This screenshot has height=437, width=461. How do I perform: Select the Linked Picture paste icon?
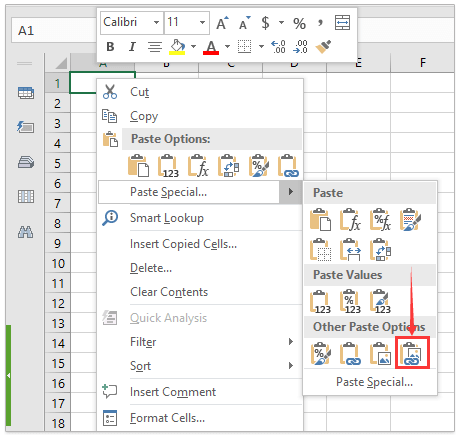[x=412, y=353]
